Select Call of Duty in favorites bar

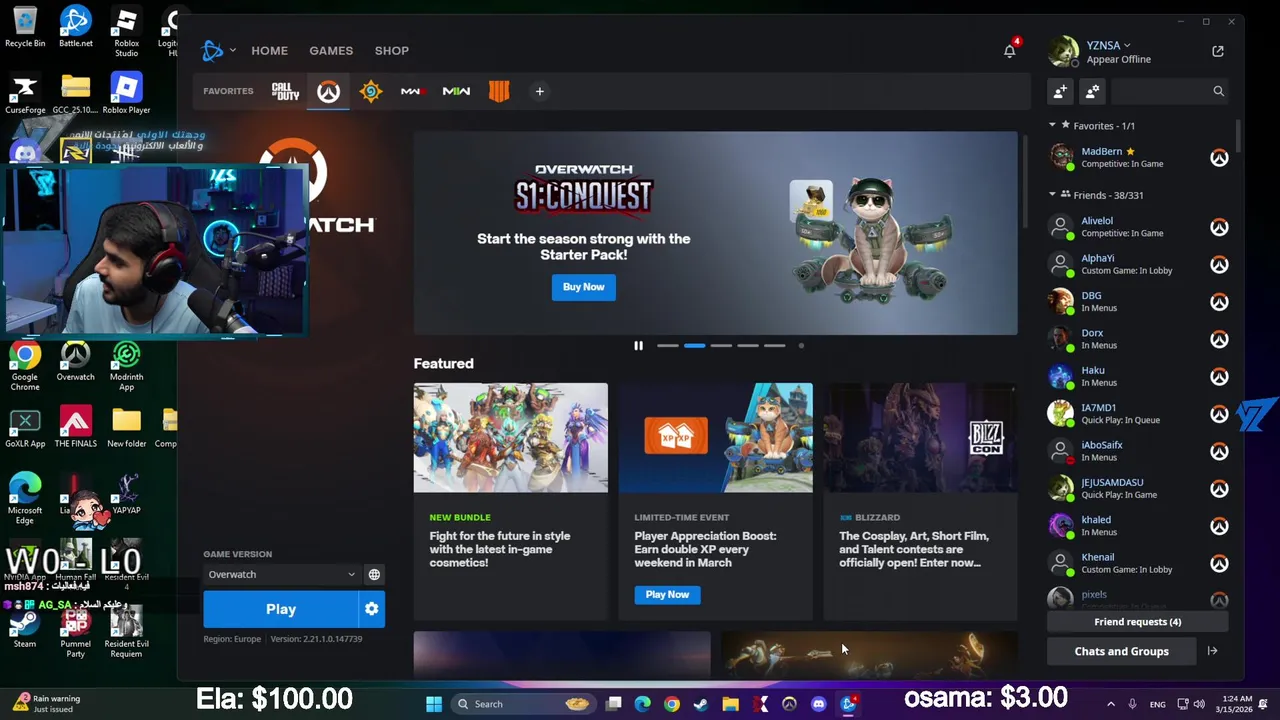click(x=286, y=91)
